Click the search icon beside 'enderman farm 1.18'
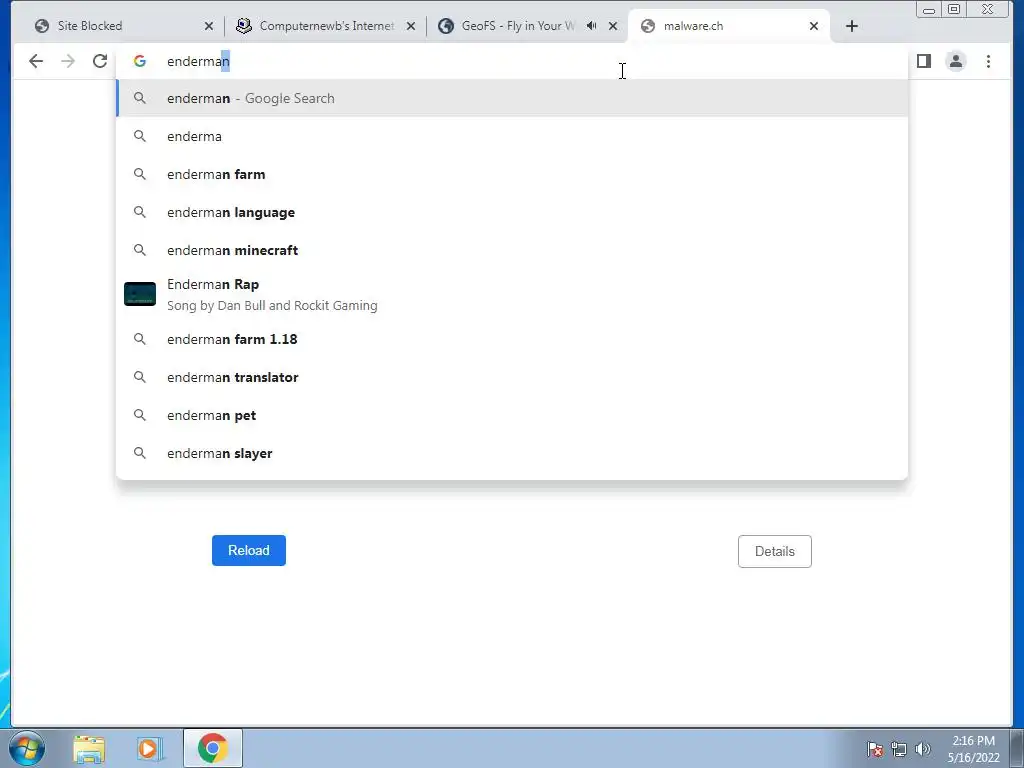The width and height of the screenshot is (1024, 768). click(x=140, y=339)
